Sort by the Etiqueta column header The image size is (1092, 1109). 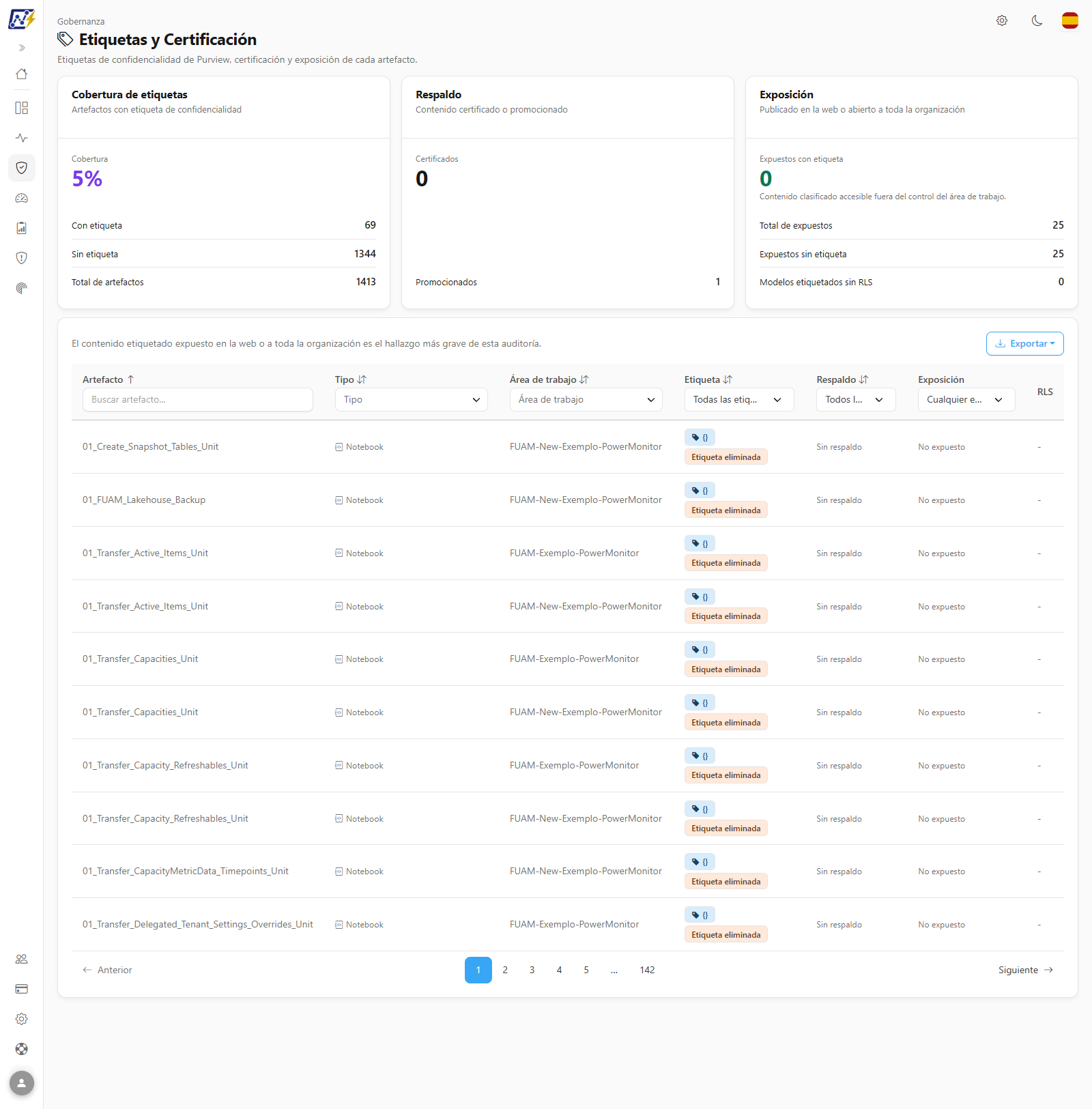tap(708, 379)
